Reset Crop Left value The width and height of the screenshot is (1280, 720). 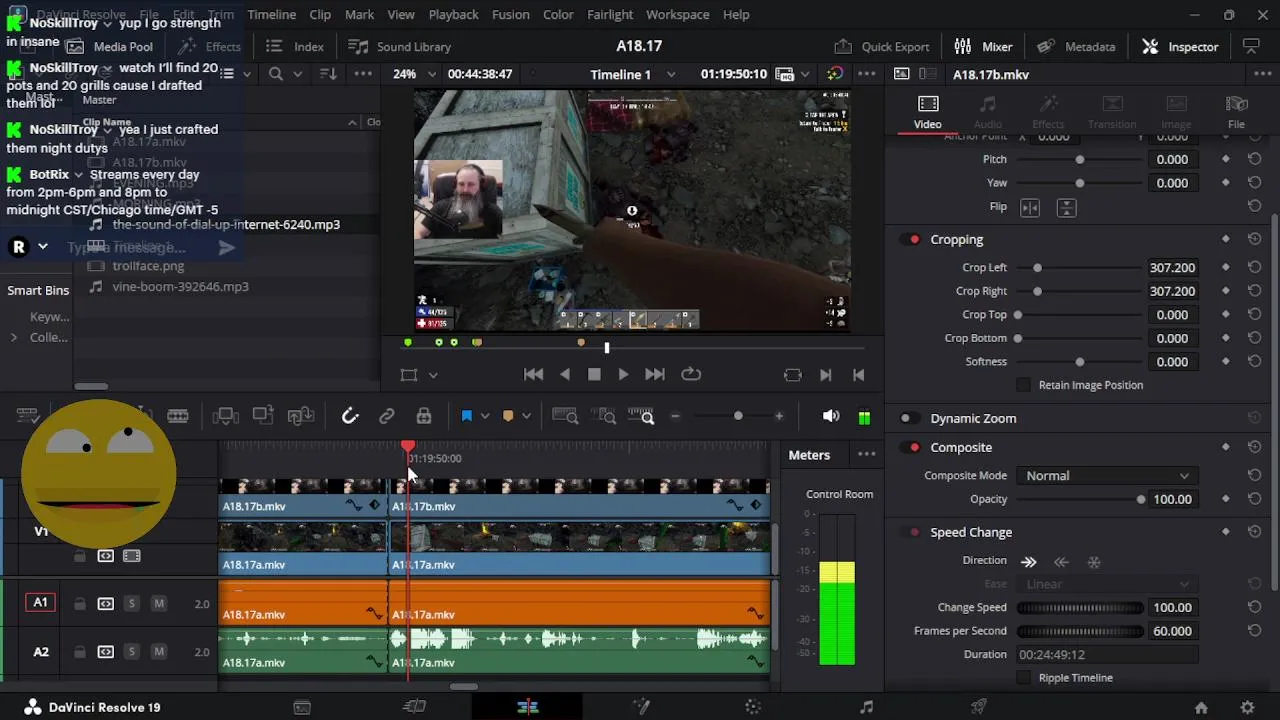tap(1254, 267)
